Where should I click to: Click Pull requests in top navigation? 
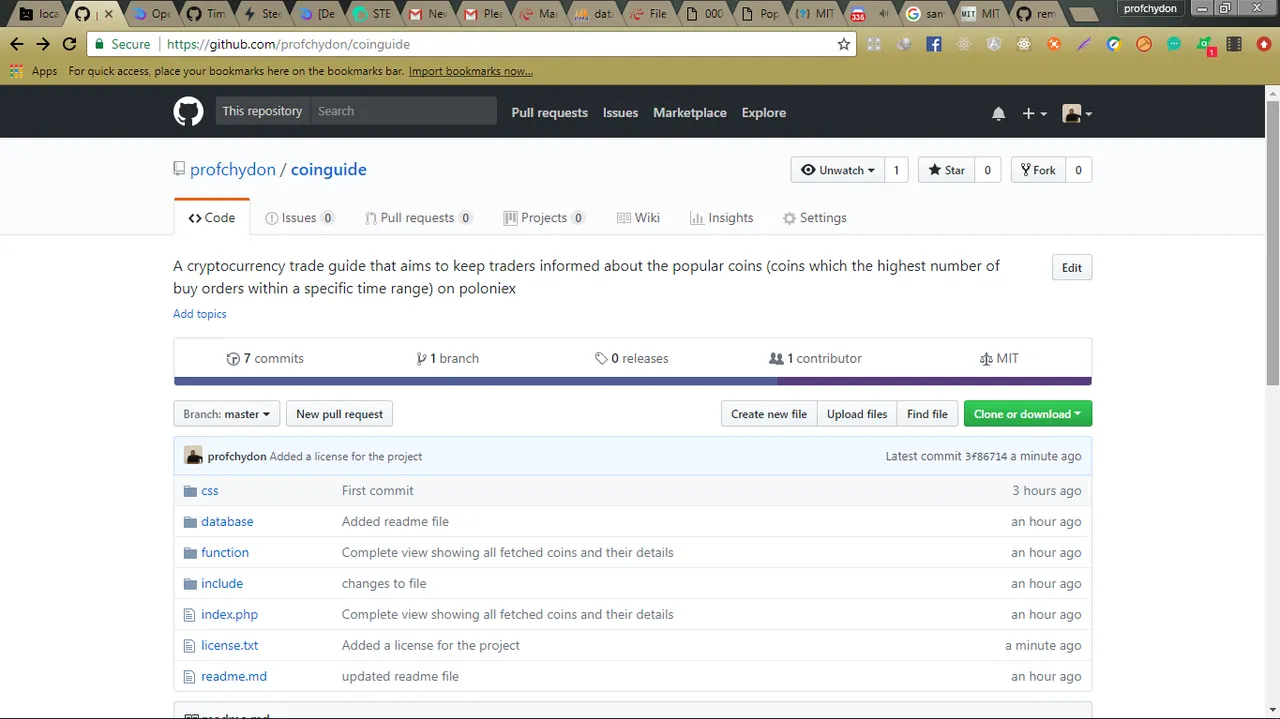tap(549, 113)
